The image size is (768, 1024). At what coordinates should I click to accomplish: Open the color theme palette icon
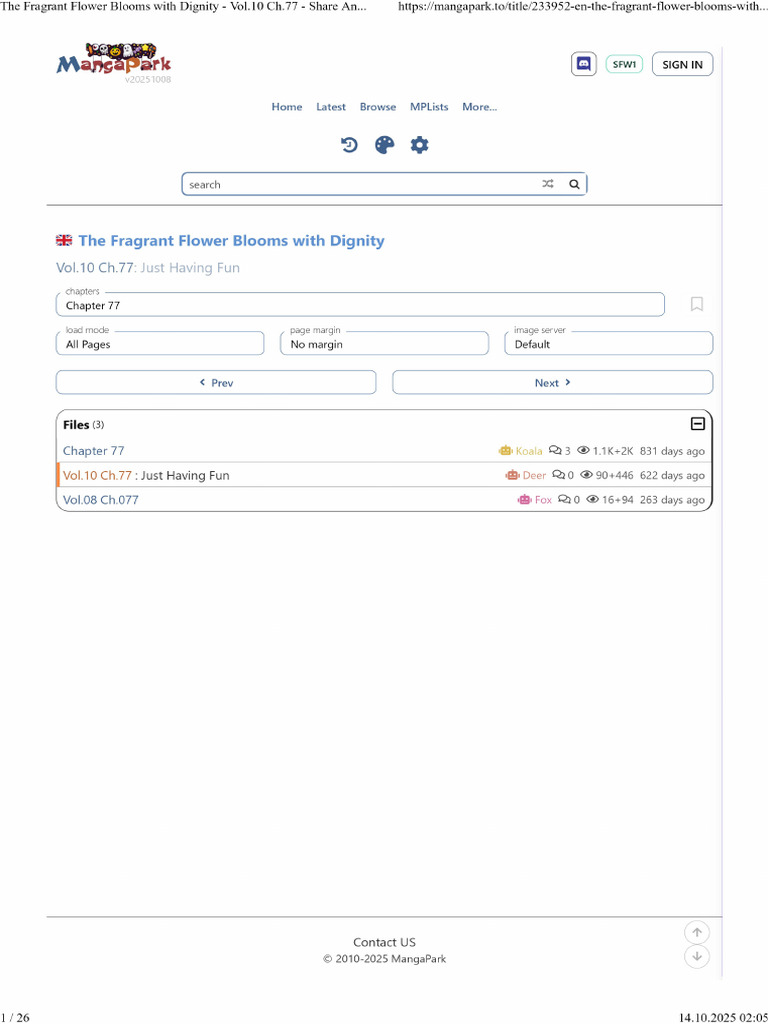pyautogui.click(x=385, y=144)
